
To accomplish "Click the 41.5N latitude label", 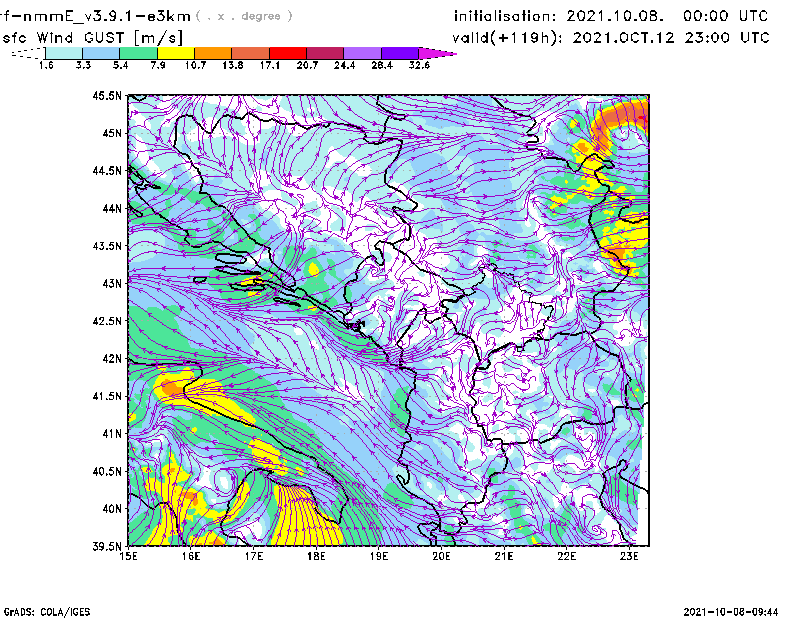I will point(107,396).
